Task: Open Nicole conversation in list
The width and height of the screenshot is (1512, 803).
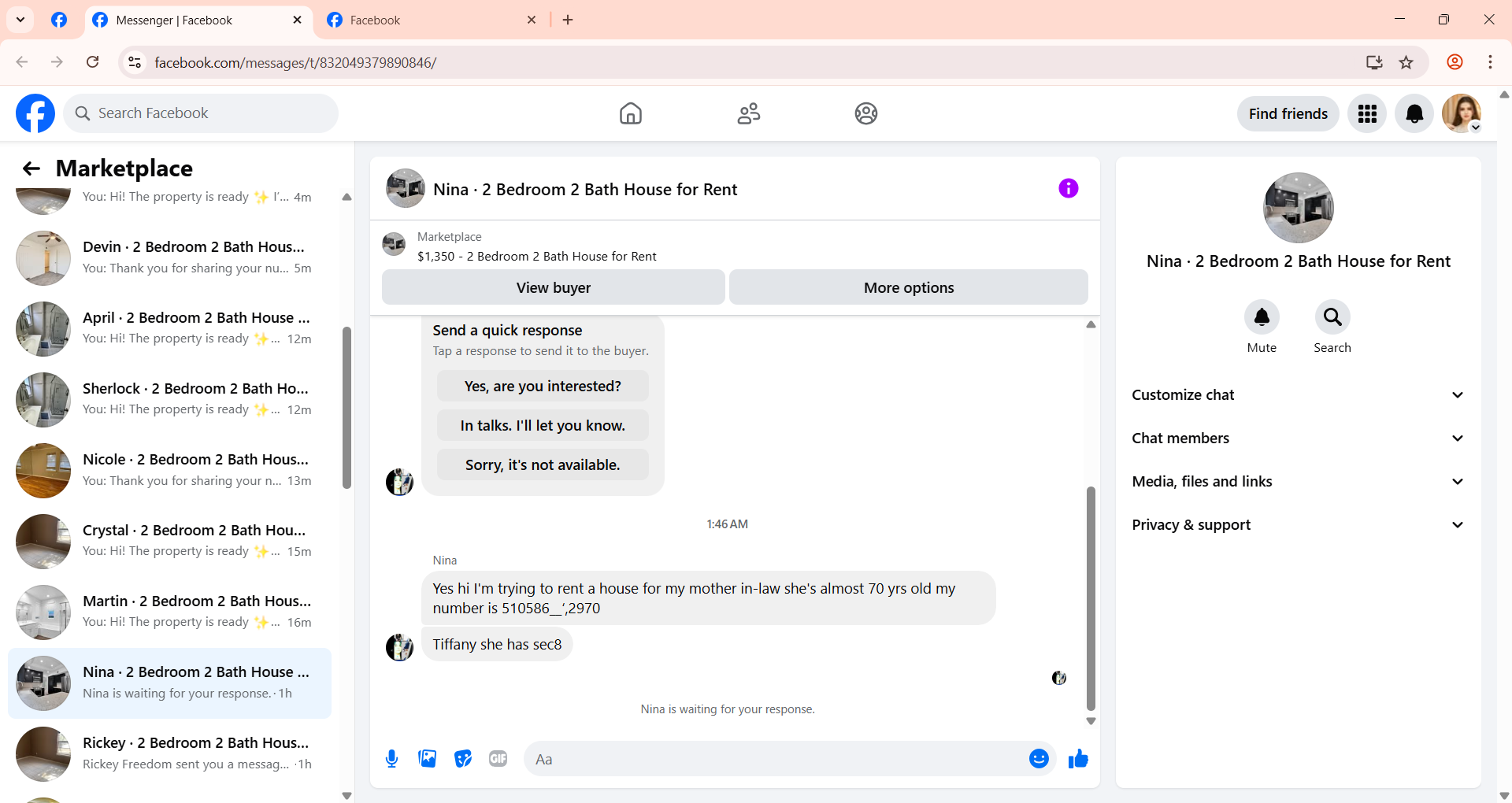Action: [x=169, y=471]
